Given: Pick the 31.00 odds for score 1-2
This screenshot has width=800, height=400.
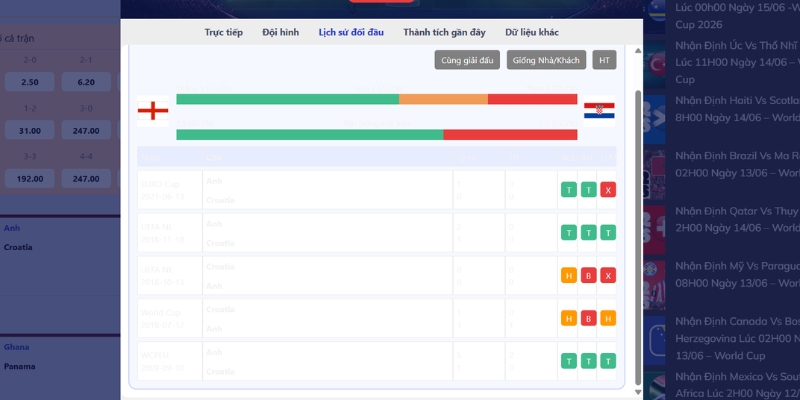Looking at the screenshot, I should [30, 131].
